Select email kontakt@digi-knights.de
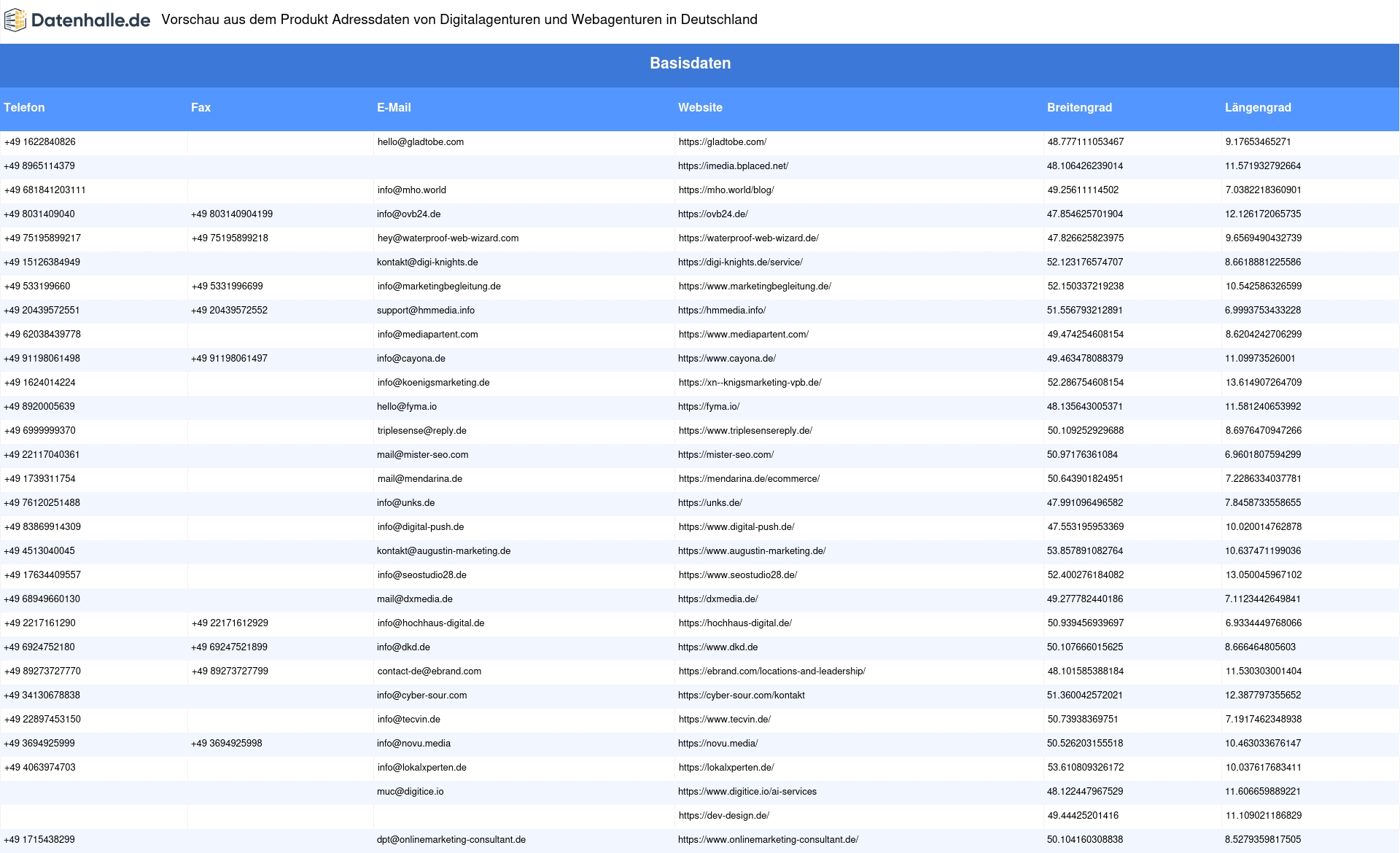Image resolution: width=1400 pixels, height=853 pixels. pos(427,262)
